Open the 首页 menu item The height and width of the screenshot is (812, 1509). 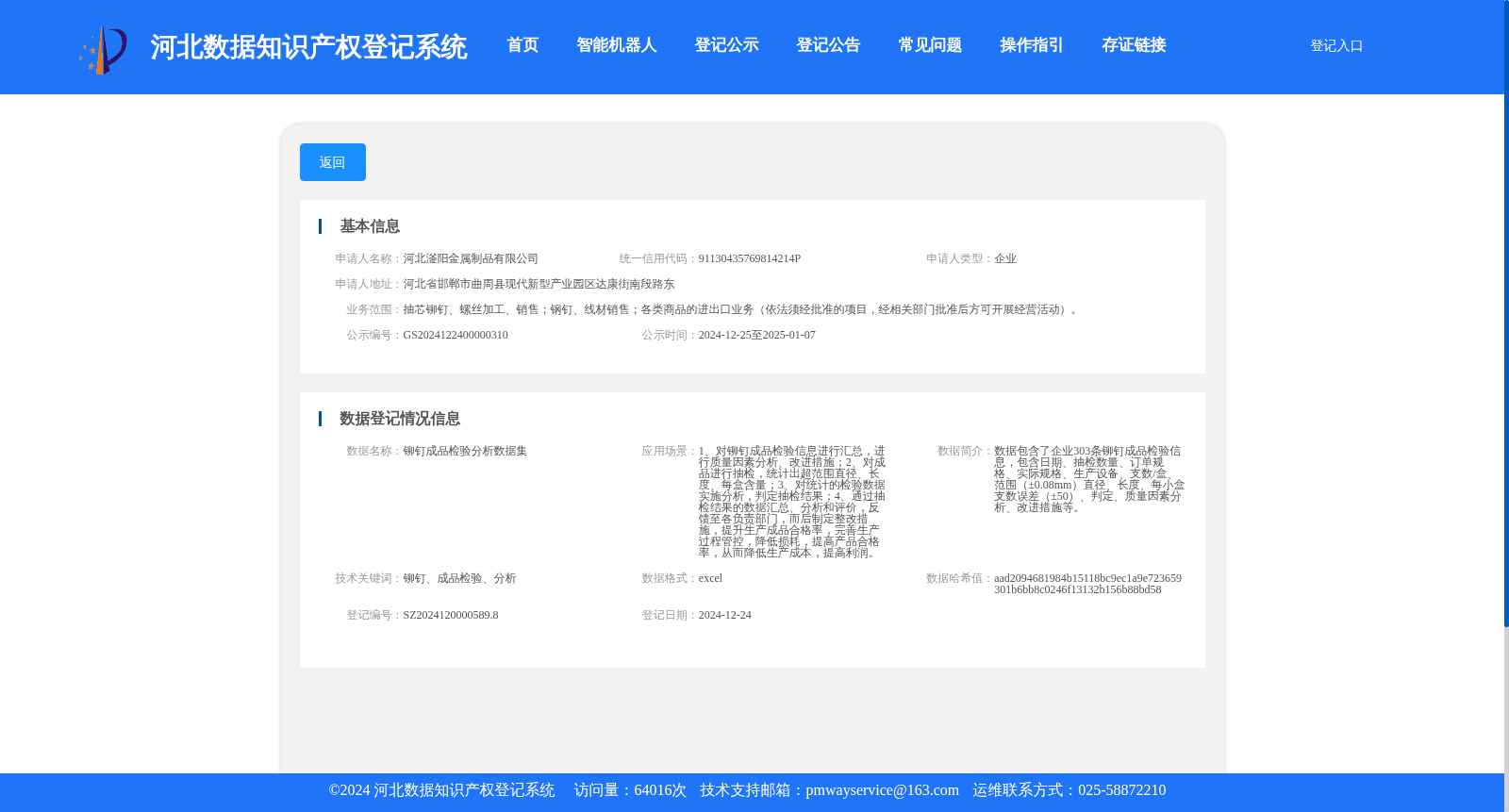522,45
